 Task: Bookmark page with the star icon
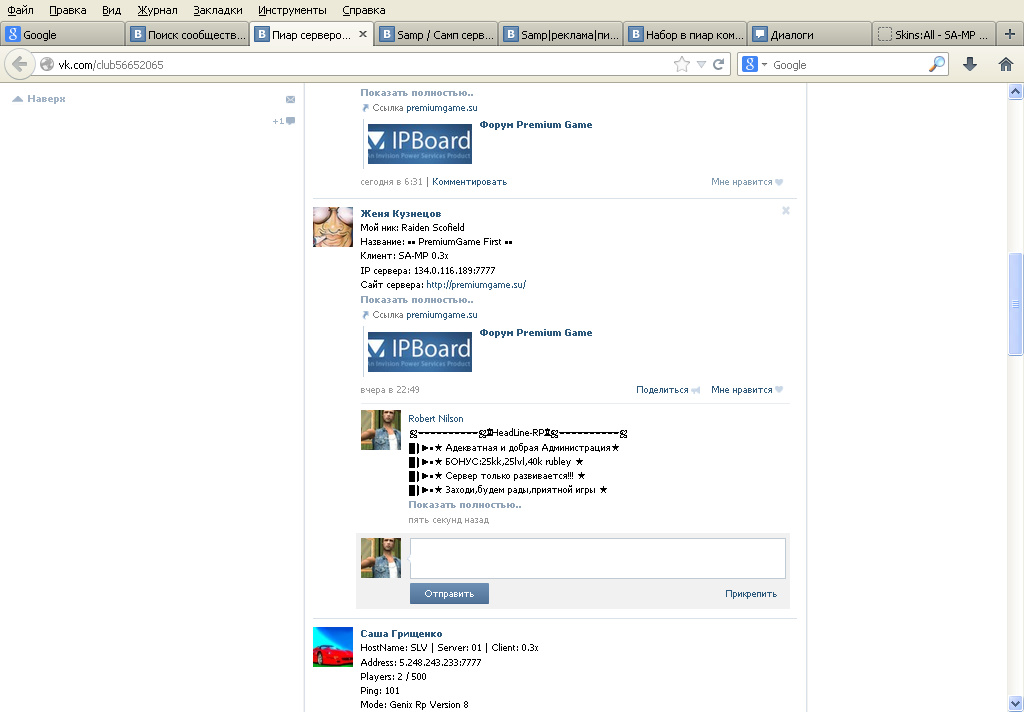pyautogui.click(x=682, y=64)
